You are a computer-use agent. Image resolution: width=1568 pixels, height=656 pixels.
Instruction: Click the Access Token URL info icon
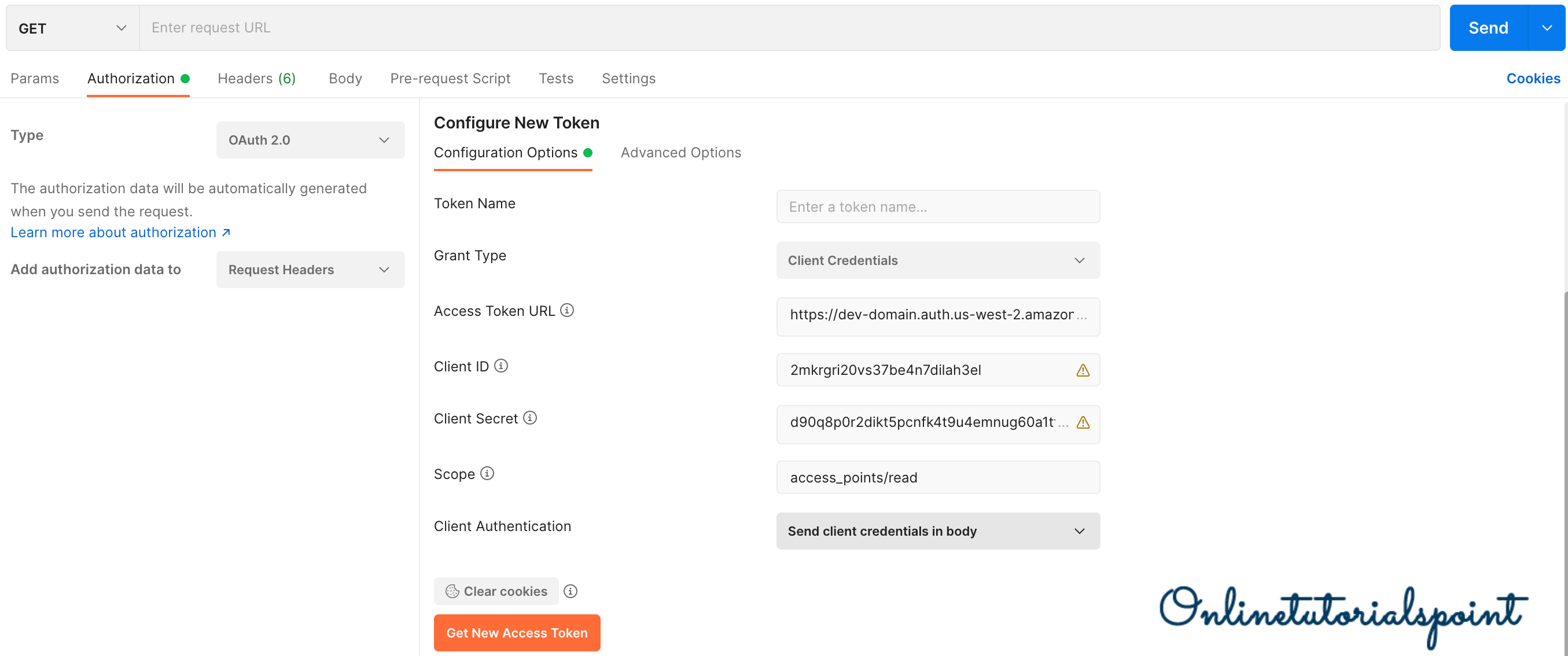[566, 310]
